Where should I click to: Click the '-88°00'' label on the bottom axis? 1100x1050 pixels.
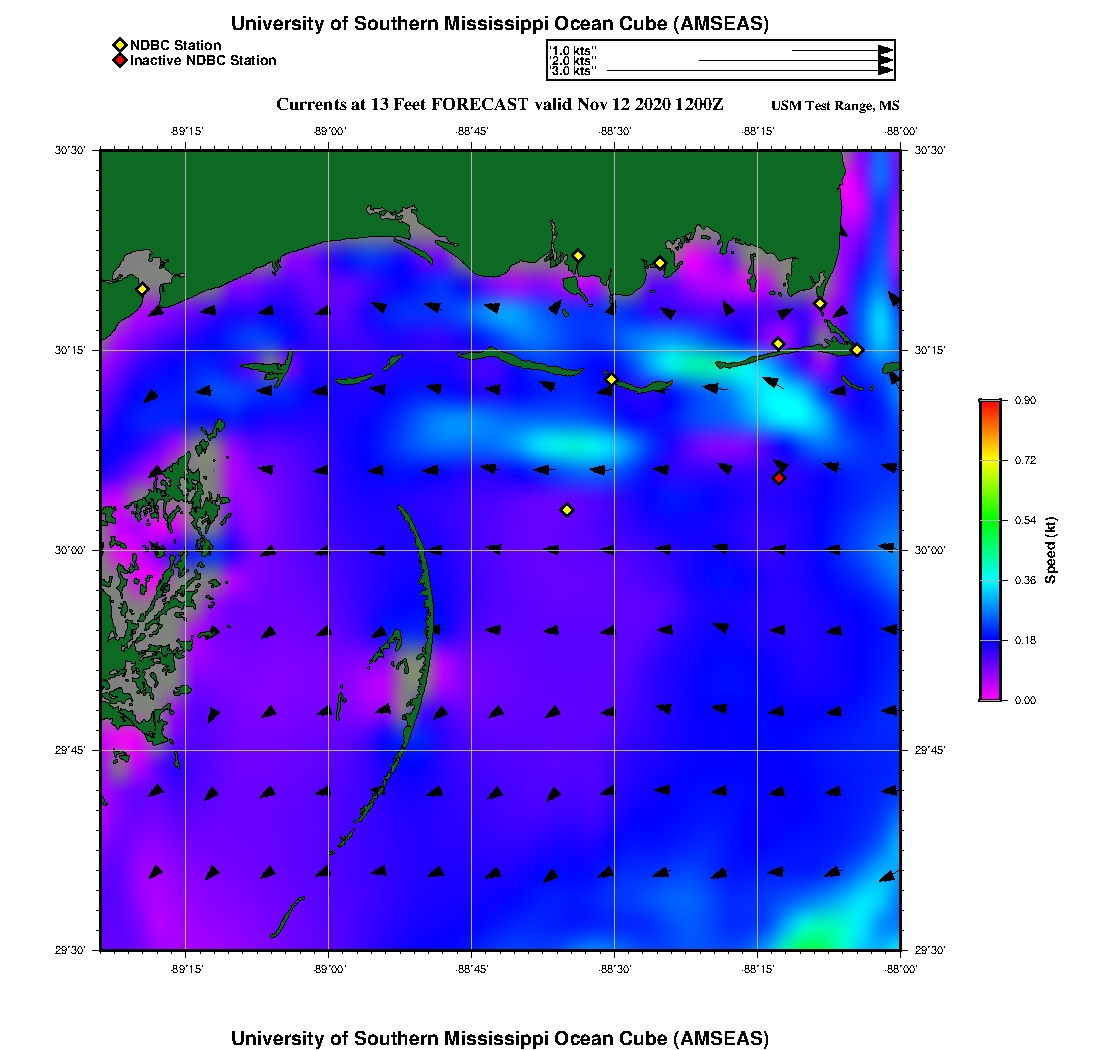point(901,969)
